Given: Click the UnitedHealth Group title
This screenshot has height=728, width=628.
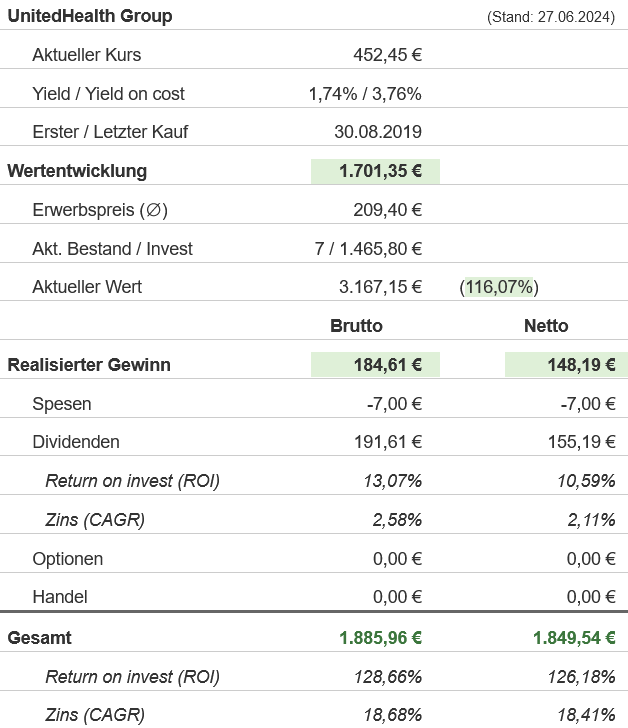Looking at the screenshot, I should click(90, 16).
